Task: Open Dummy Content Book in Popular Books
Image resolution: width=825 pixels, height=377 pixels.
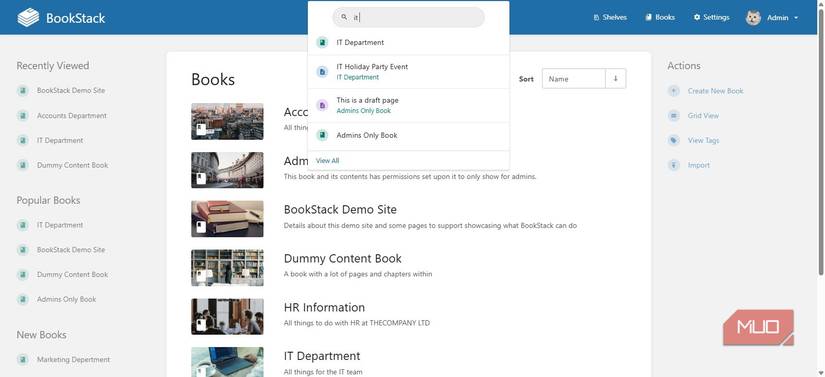Action: (72, 274)
